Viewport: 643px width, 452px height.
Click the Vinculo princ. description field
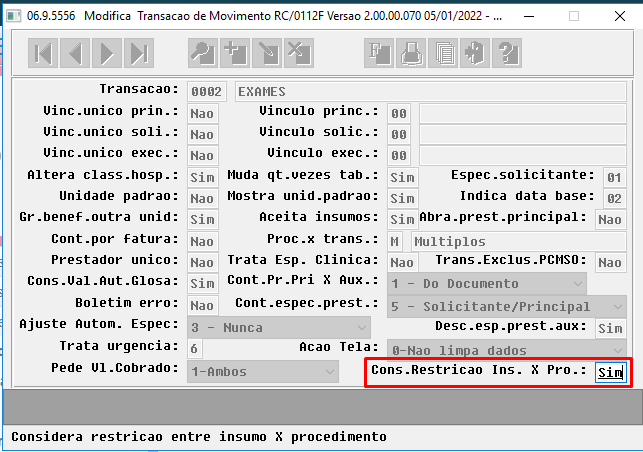tap(523, 114)
